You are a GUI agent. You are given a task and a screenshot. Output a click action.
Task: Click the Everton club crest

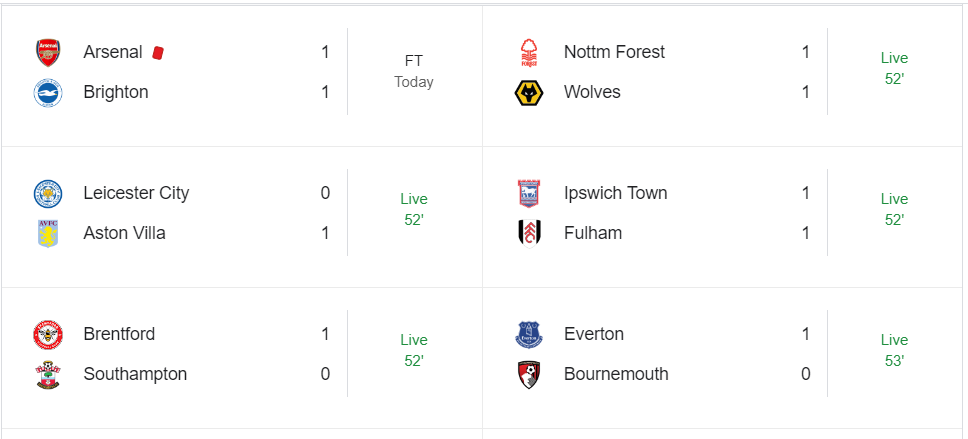[x=528, y=334]
